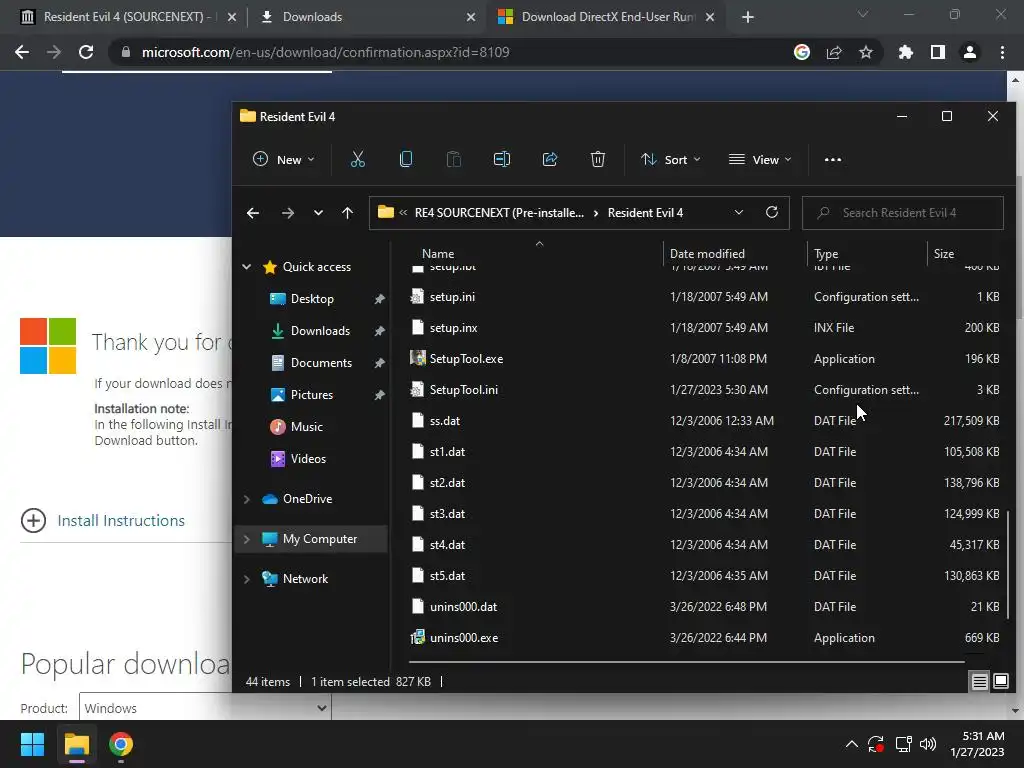Expand the My Computer tree node

pos(247,539)
